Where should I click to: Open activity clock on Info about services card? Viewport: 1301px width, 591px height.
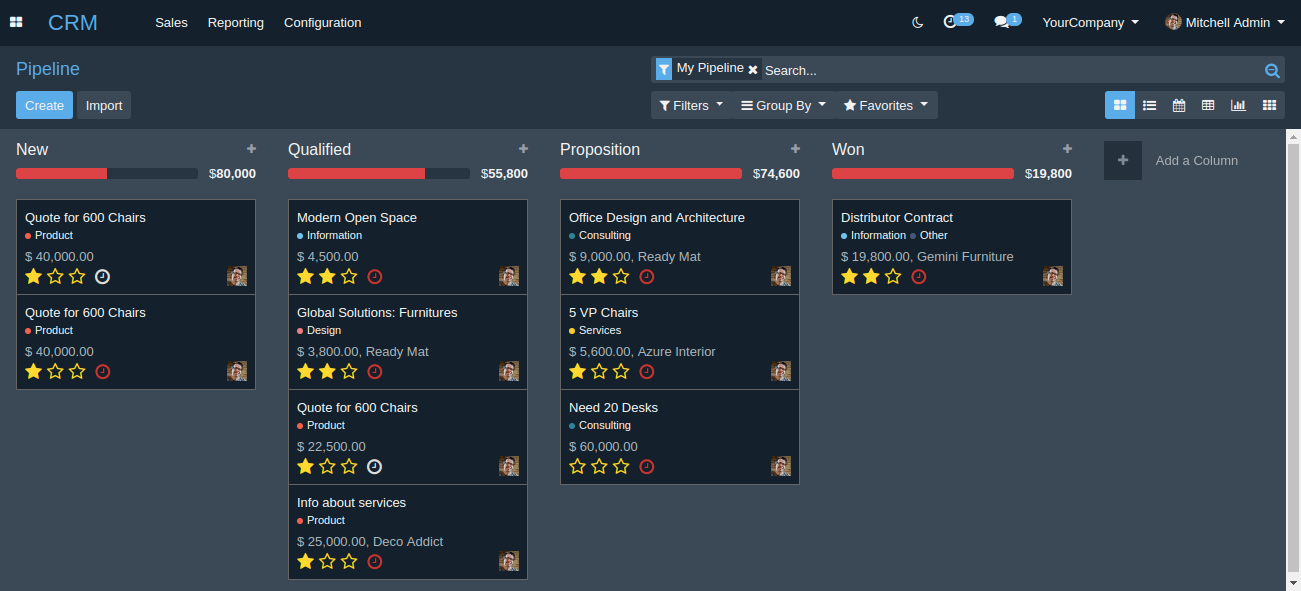pos(375,562)
